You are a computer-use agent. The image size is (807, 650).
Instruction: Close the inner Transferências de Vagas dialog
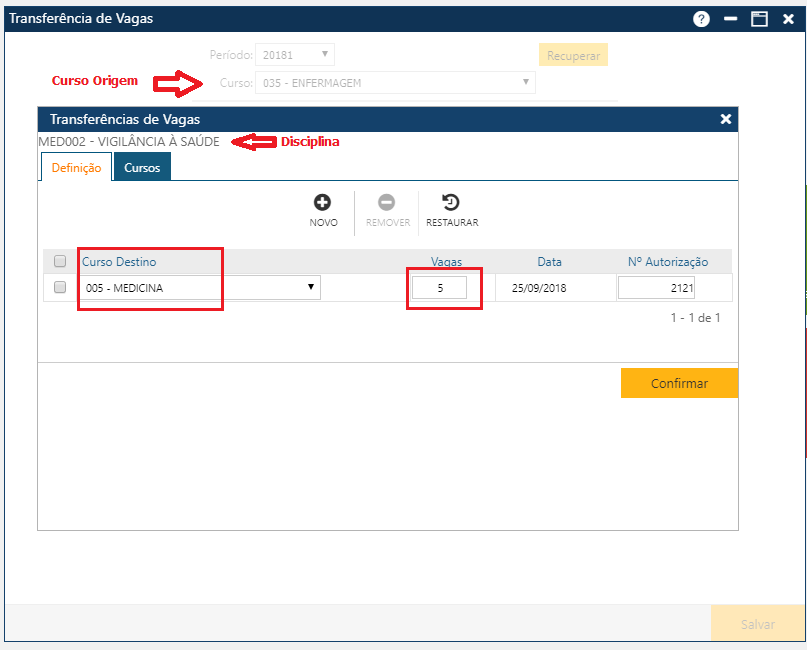pyautogui.click(x=726, y=119)
